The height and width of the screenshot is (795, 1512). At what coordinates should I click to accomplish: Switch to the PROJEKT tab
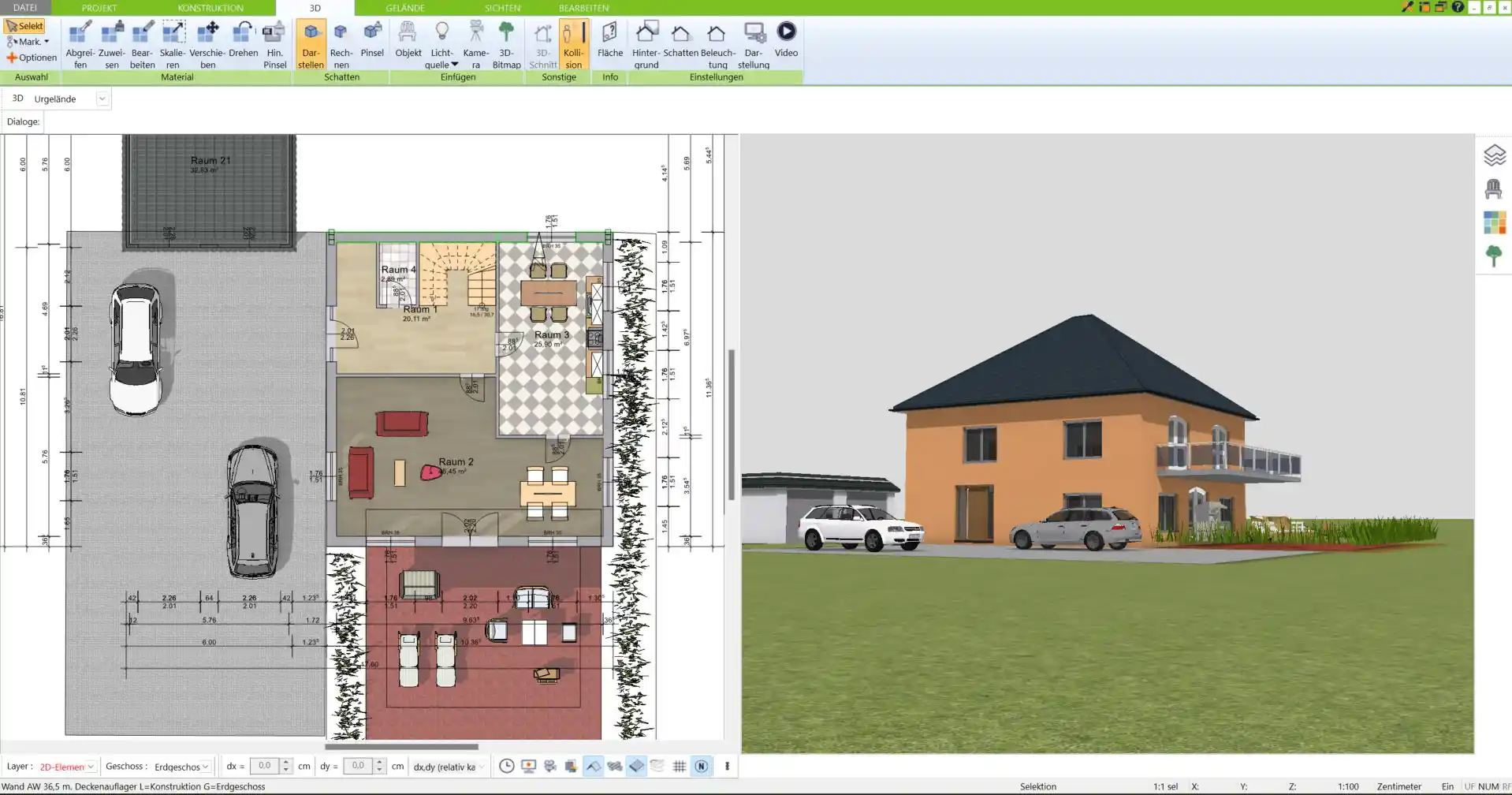(x=99, y=8)
